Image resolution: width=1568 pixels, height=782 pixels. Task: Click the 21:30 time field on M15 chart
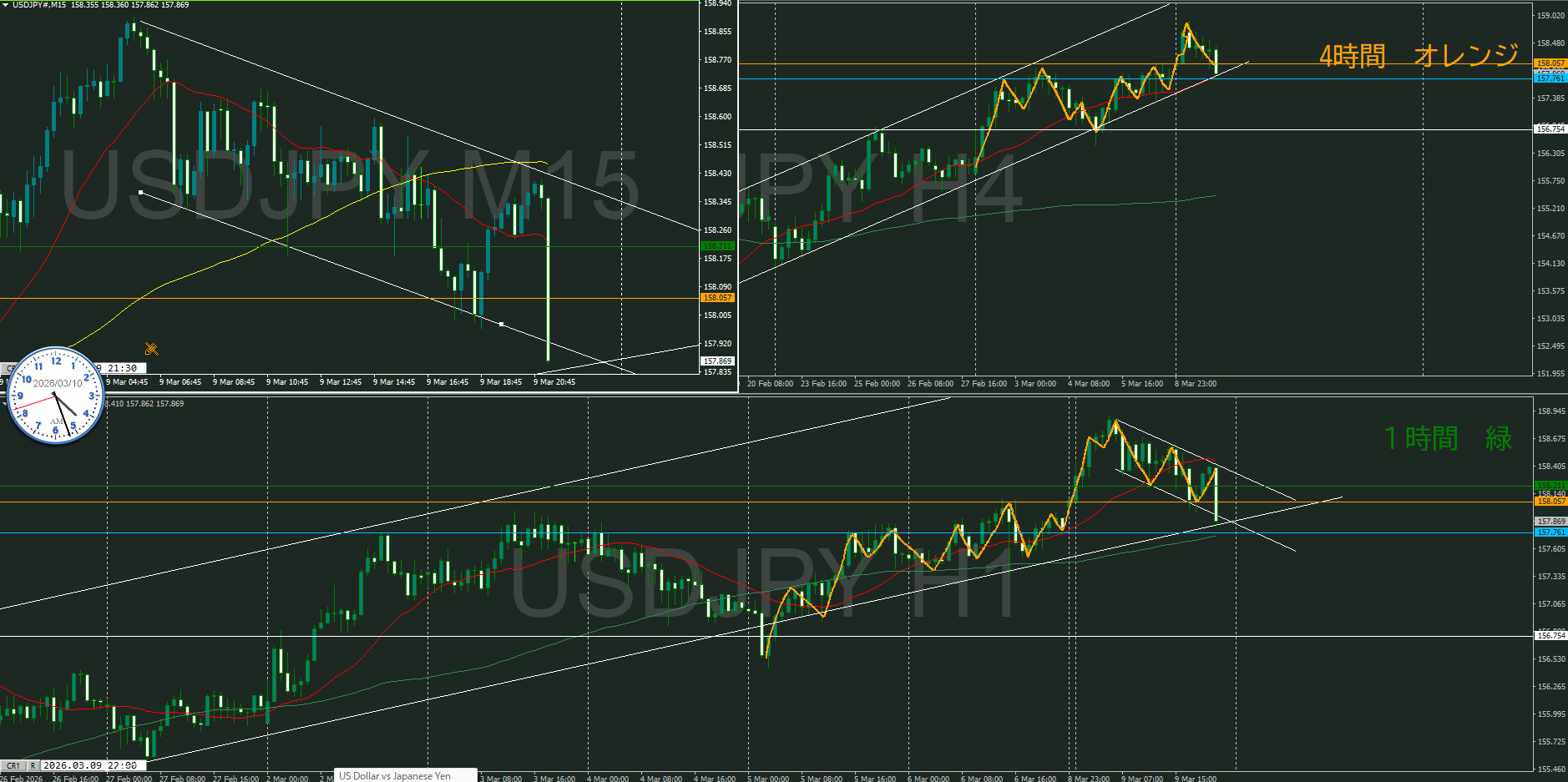pos(122,368)
